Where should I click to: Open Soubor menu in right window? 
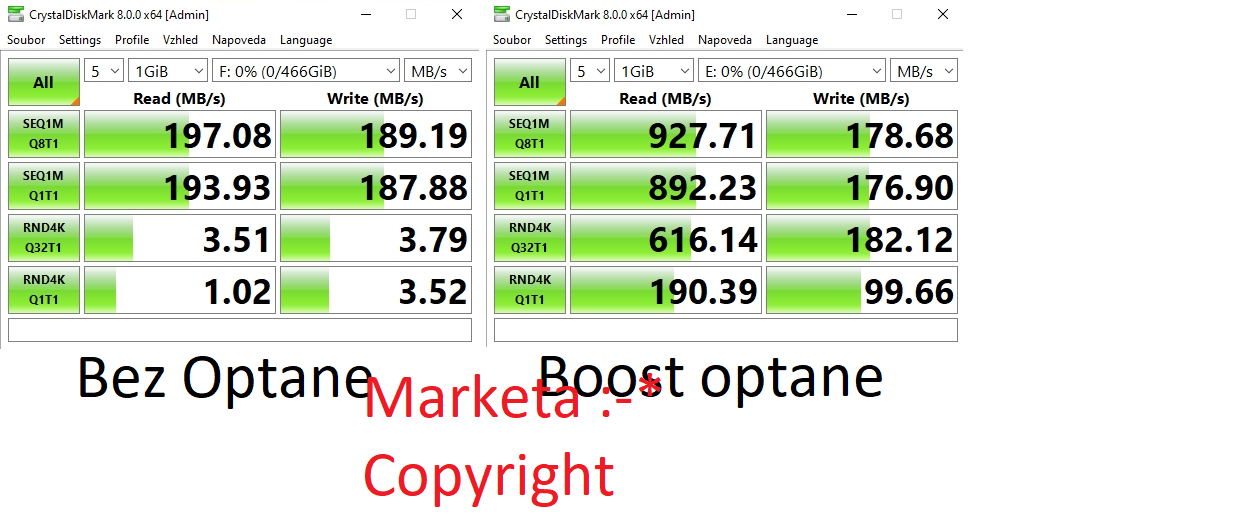[512, 40]
